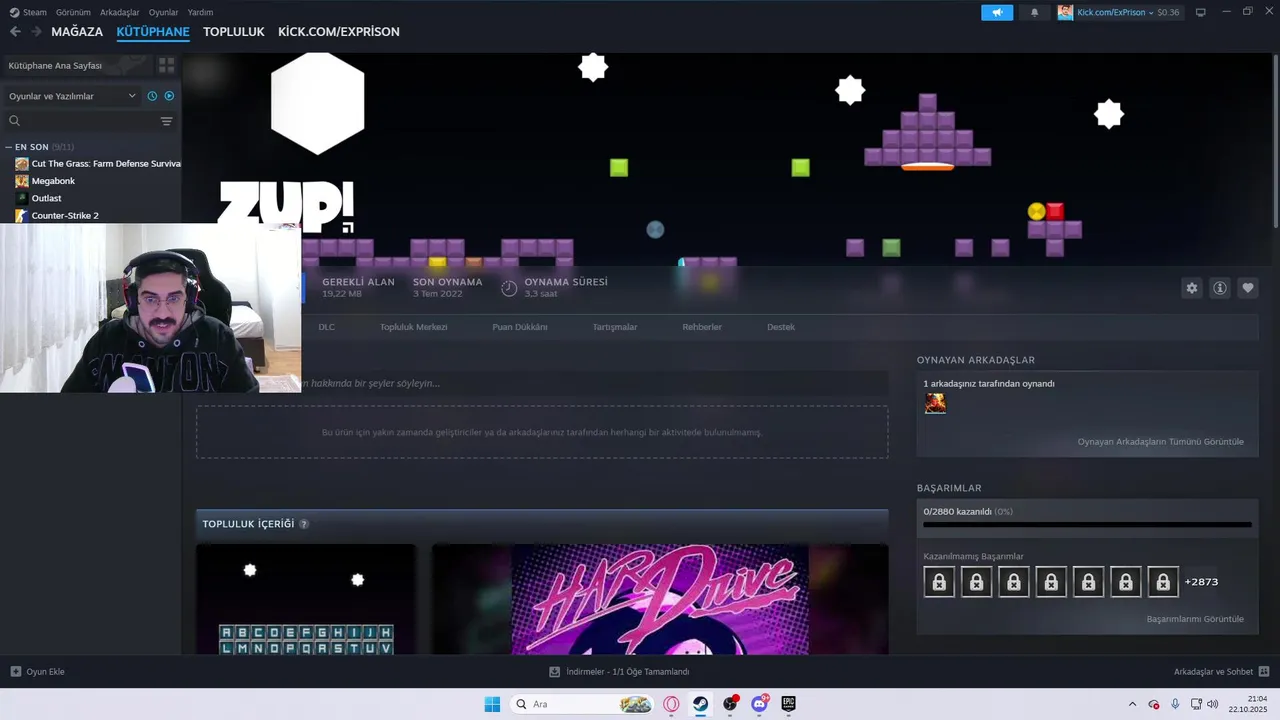
Task: Open the DLC tab
Action: 326,327
